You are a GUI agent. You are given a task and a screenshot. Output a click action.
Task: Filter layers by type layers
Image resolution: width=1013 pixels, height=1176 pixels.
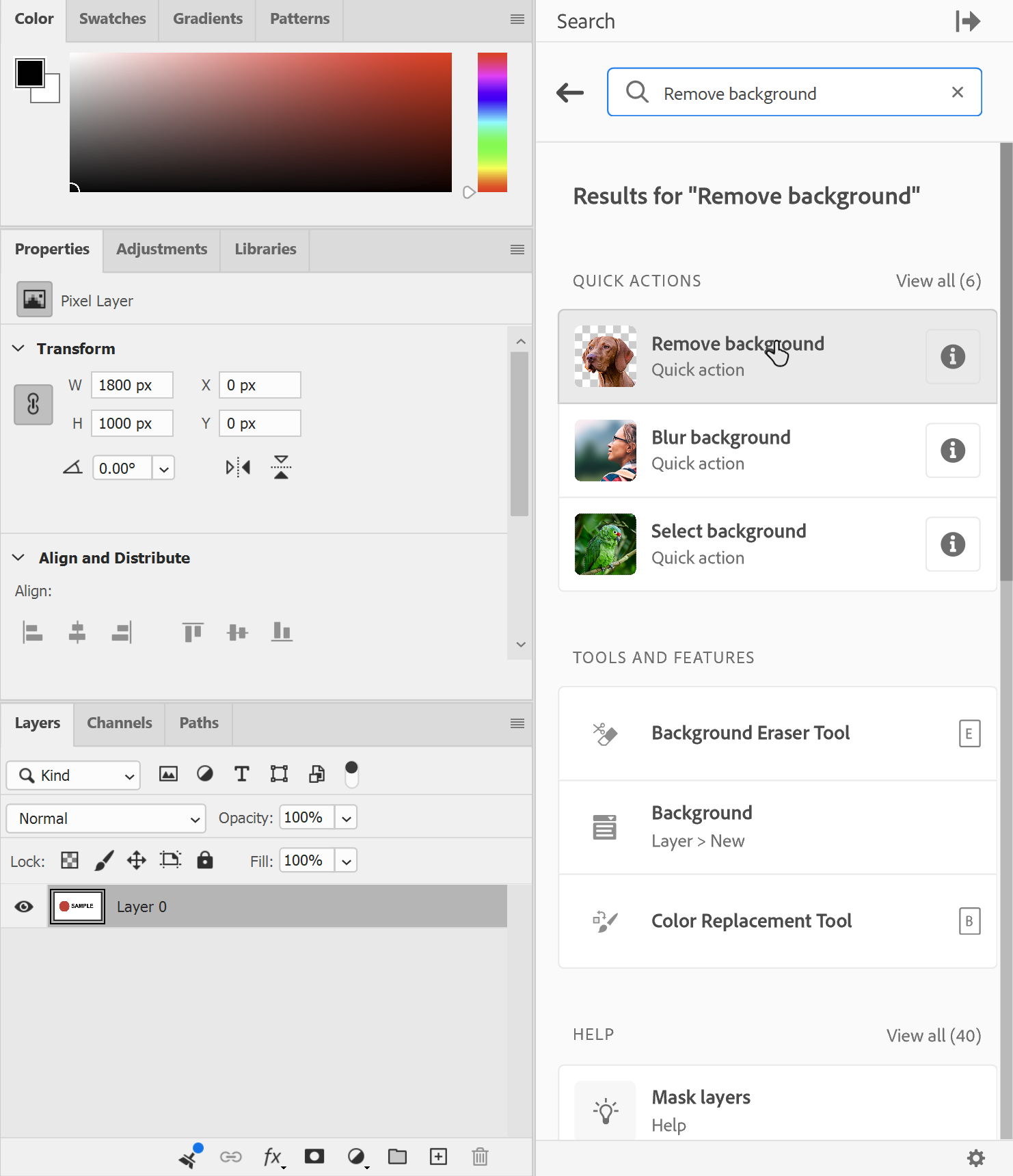(x=241, y=774)
